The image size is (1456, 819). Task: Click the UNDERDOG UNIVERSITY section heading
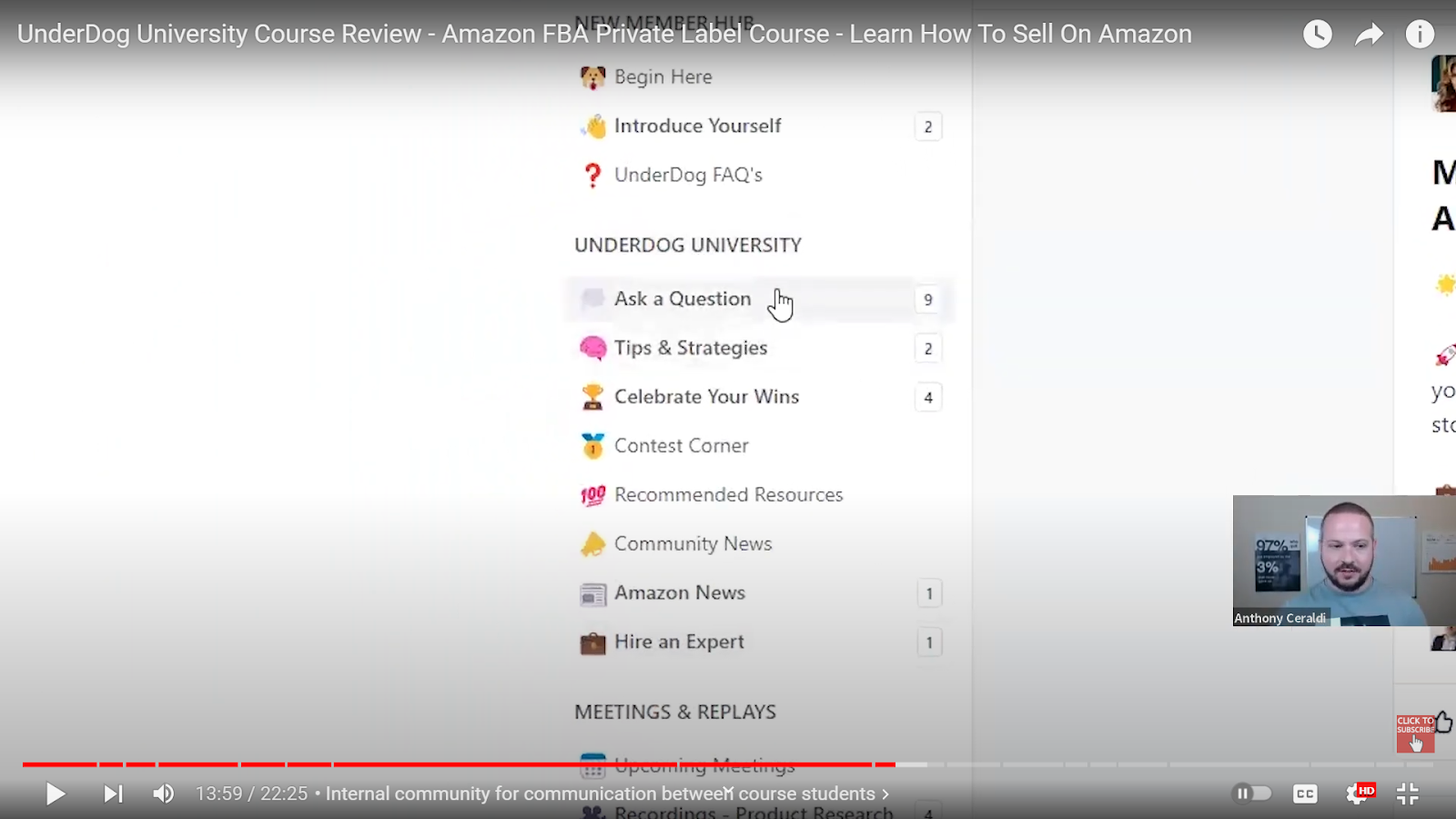(x=688, y=245)
